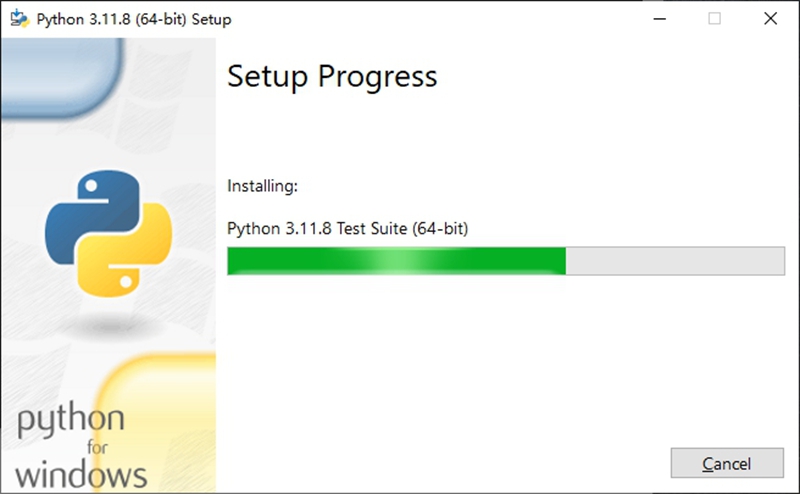This screenshot has height=494, width=800.
Task: Click the Cancel button
Action: (727, 463)
